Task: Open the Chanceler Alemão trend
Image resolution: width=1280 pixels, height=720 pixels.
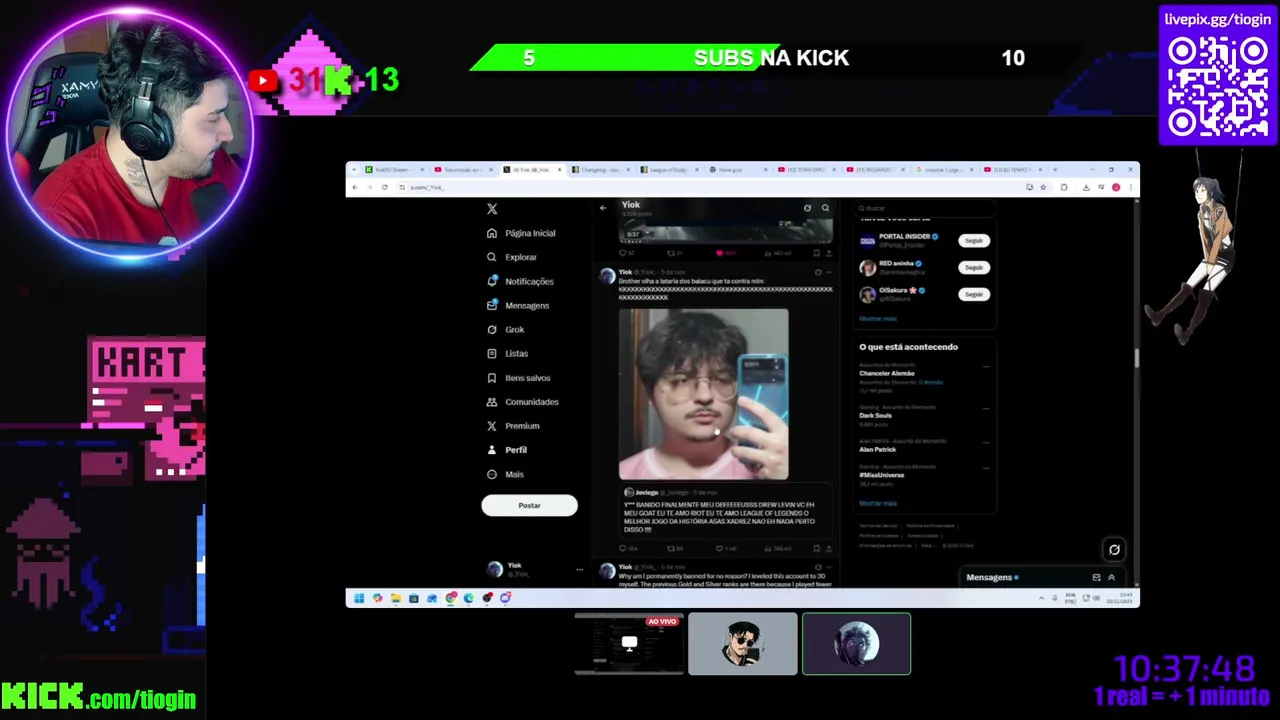Action: (887, 373)
